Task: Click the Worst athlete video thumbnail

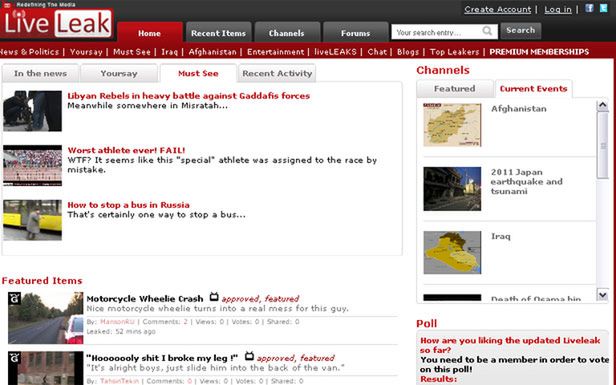Action: tap(33, 165)
